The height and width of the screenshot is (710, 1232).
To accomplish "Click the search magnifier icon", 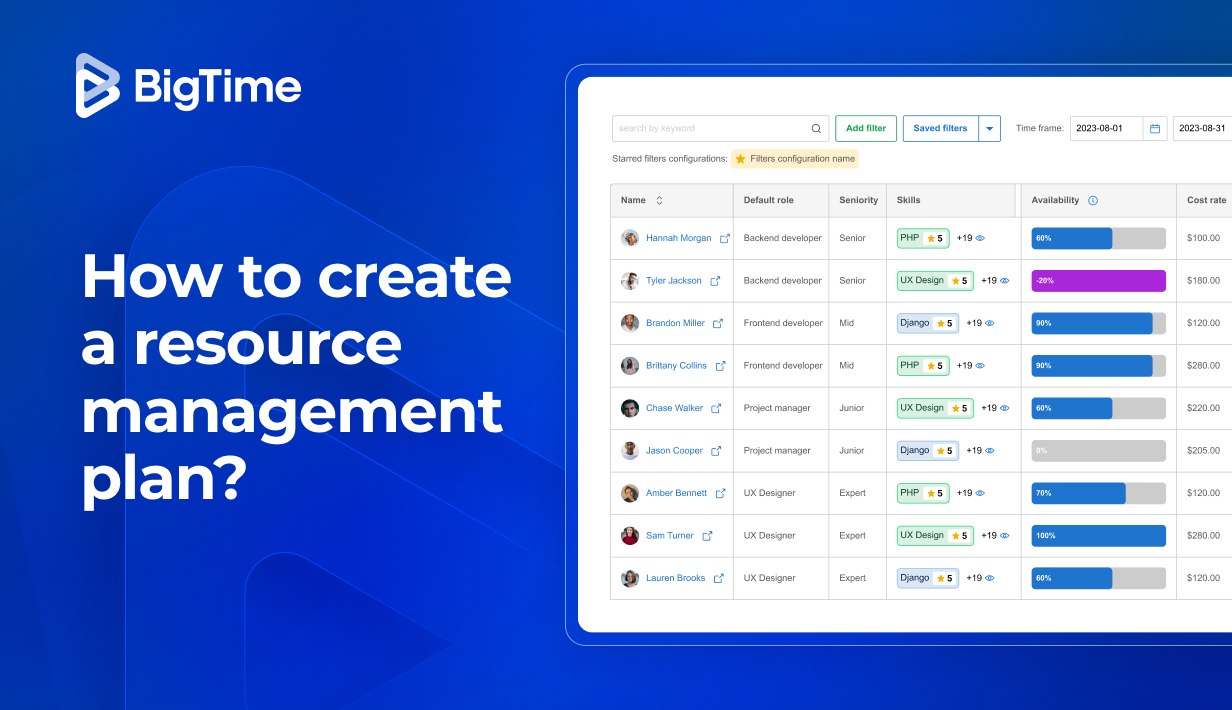I will pyautogui.click(x=816, y=129).
